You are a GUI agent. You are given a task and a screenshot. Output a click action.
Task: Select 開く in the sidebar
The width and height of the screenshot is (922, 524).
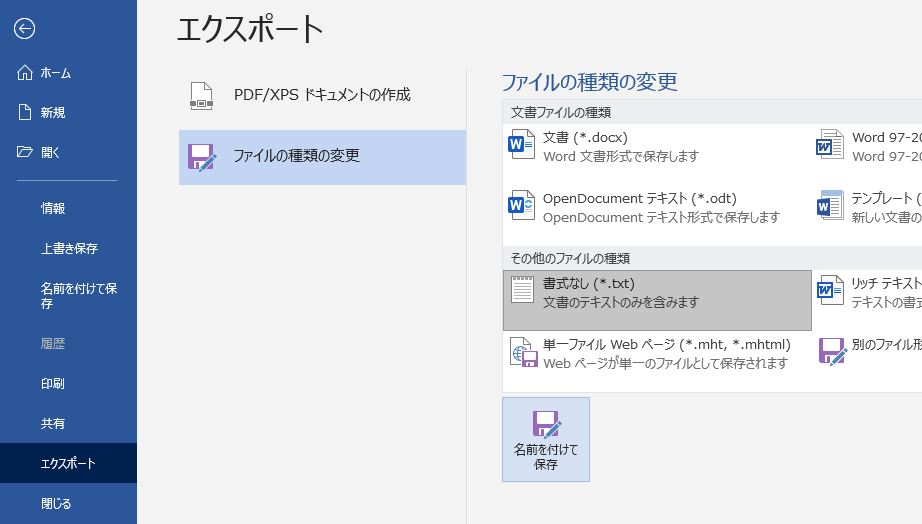tap(68, 152)
